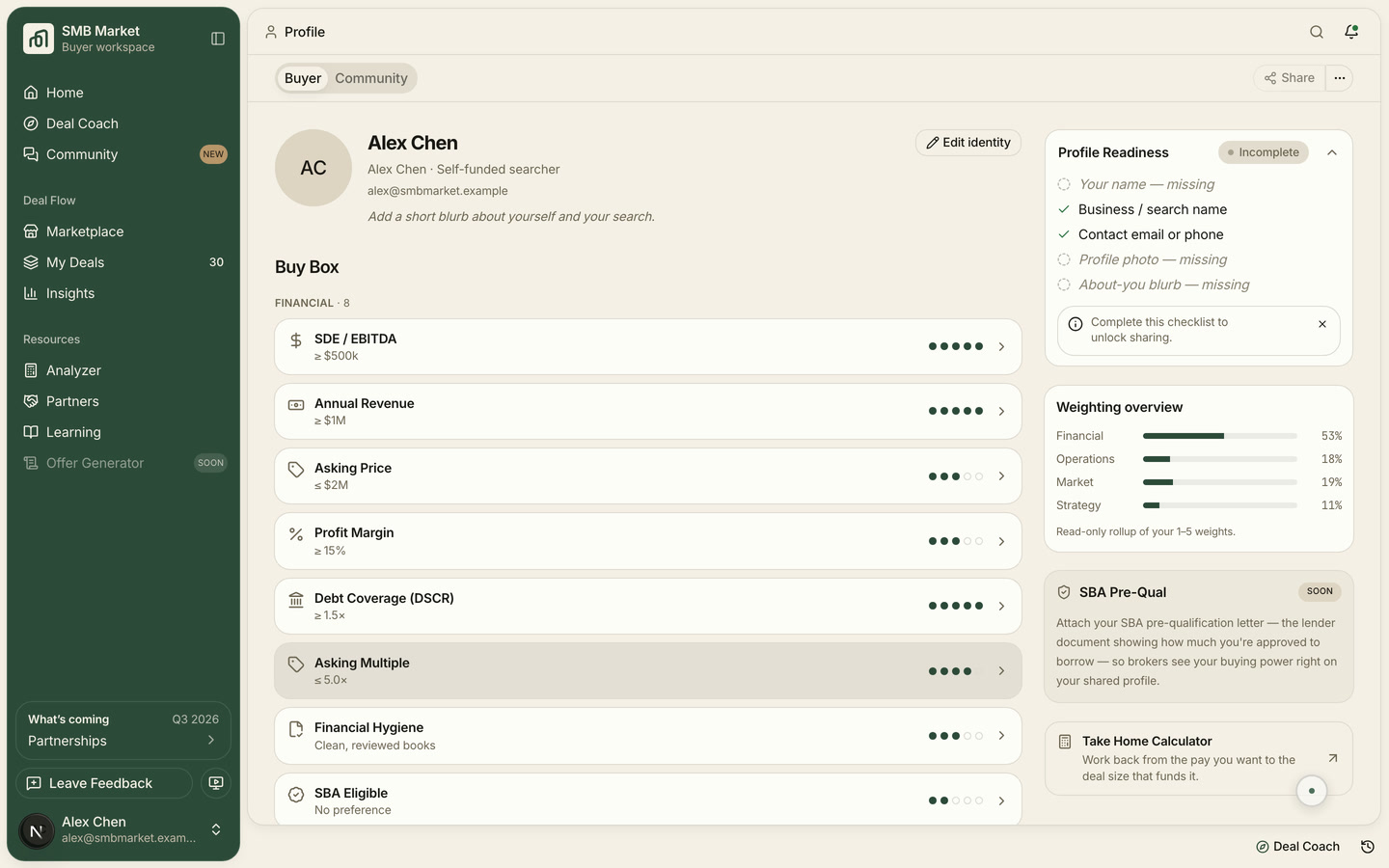This screenshot has width=1389, height=868.
Task: Click the document icon on Financial Hygiene
Action: point(296,729)
